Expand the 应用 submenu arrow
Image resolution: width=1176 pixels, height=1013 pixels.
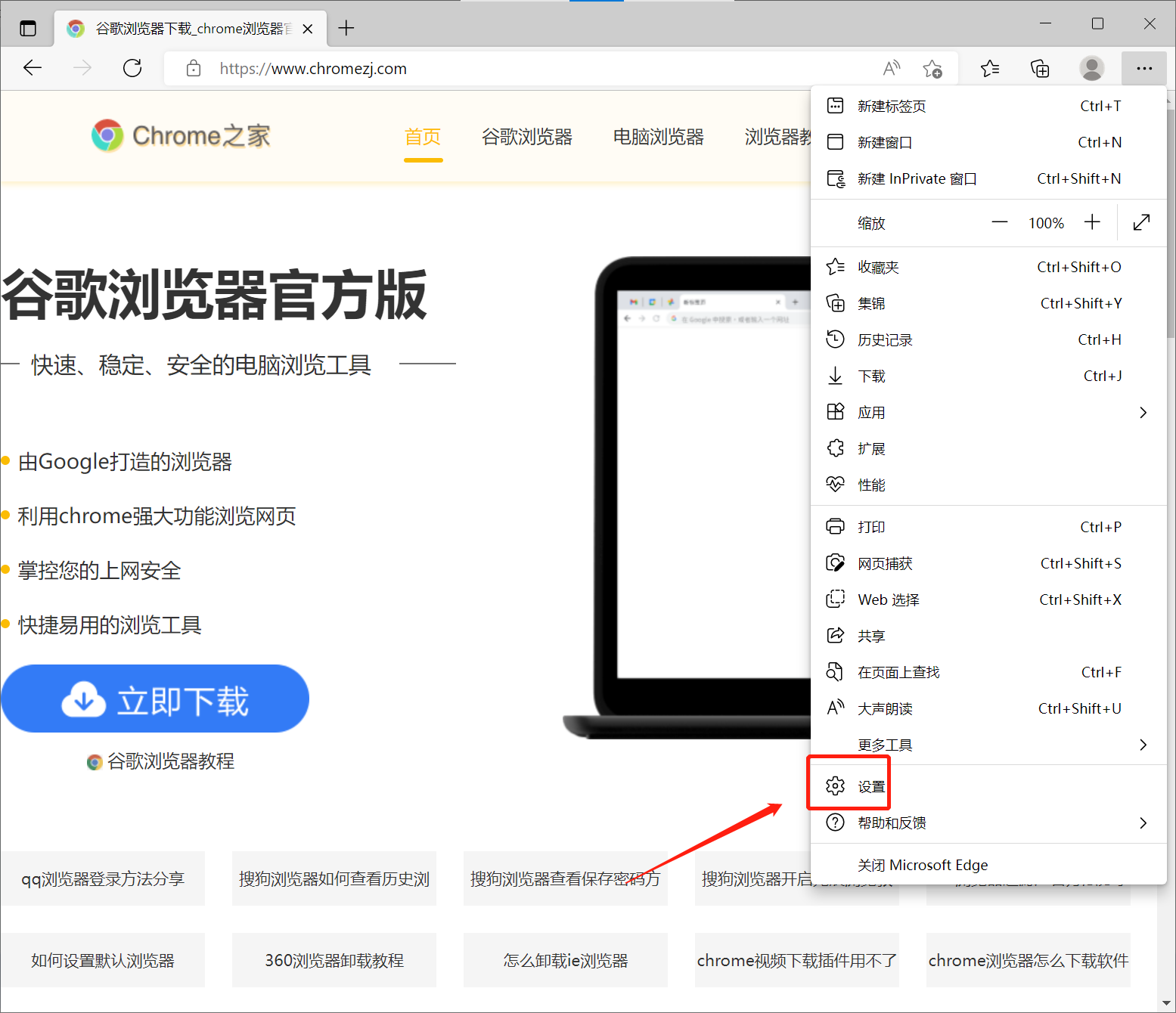click(x=1142, y=412)
